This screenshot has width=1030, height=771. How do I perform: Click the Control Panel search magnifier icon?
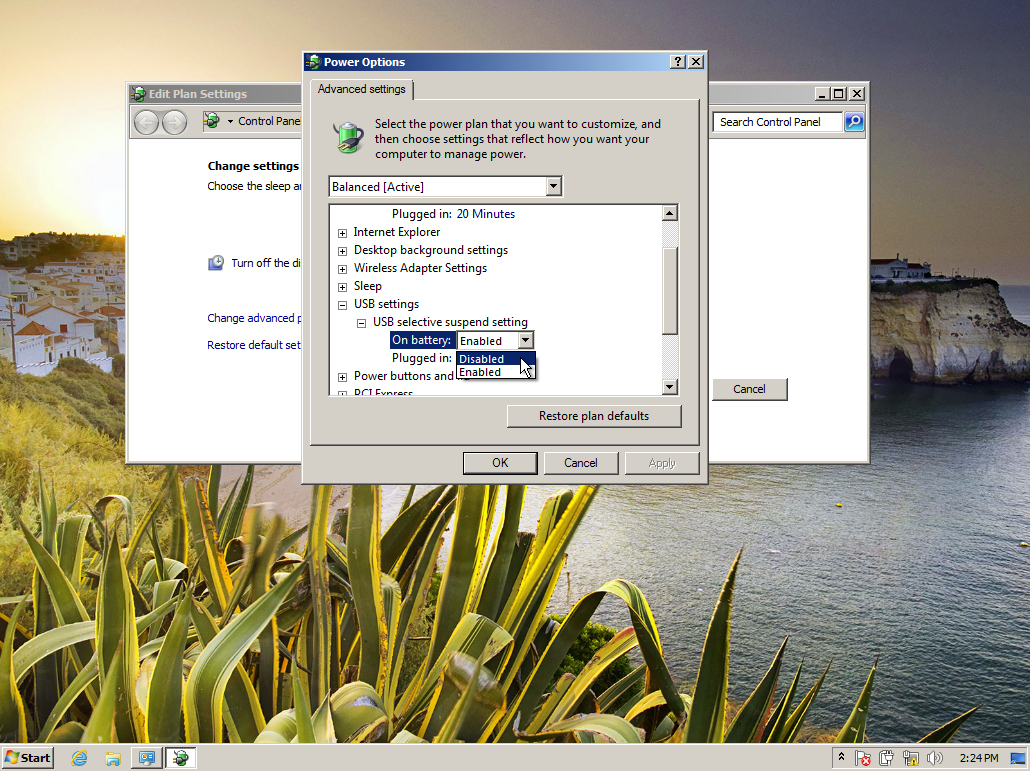[854, 122]
